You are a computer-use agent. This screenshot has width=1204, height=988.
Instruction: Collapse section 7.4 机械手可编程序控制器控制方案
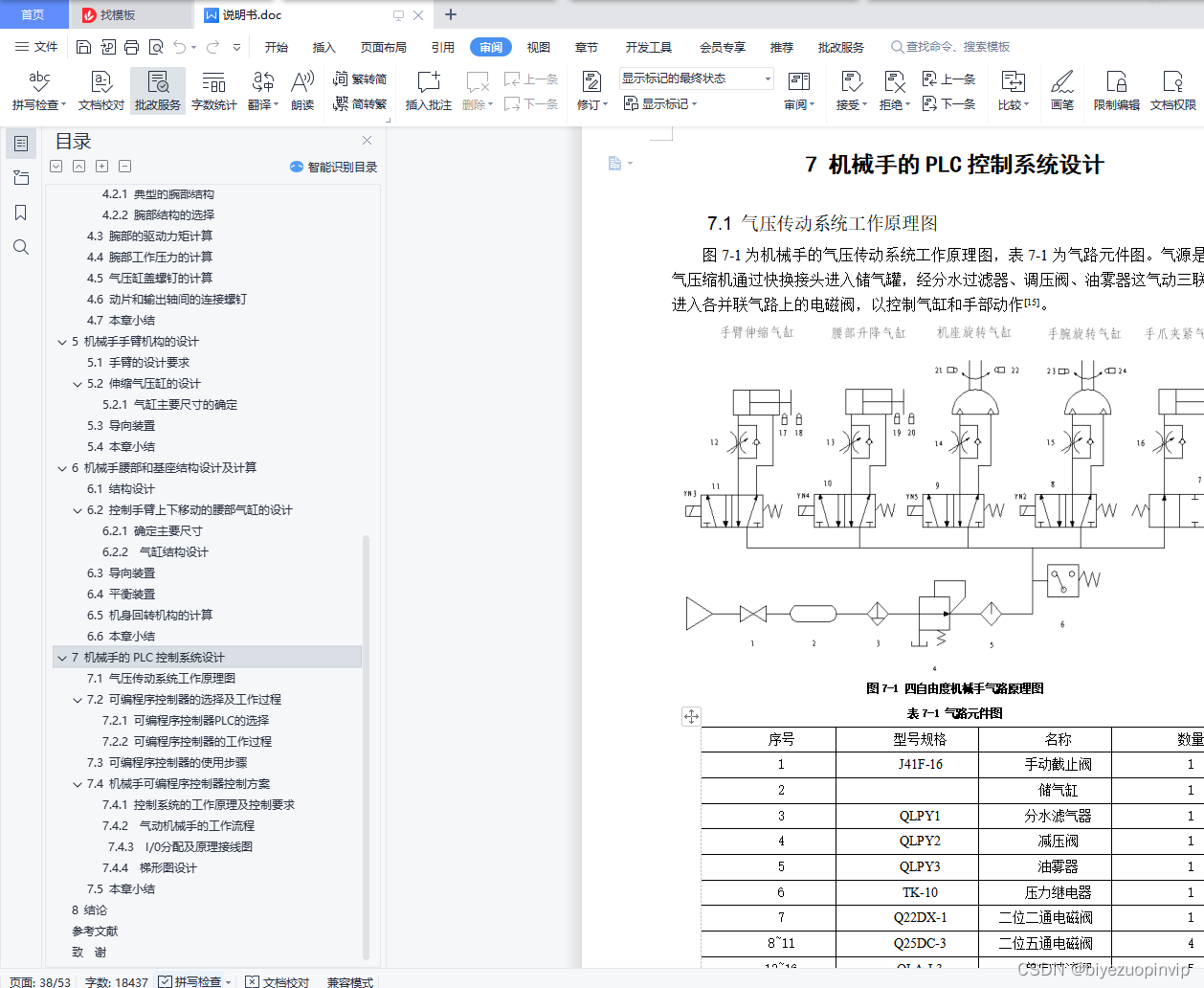point(78,784)
